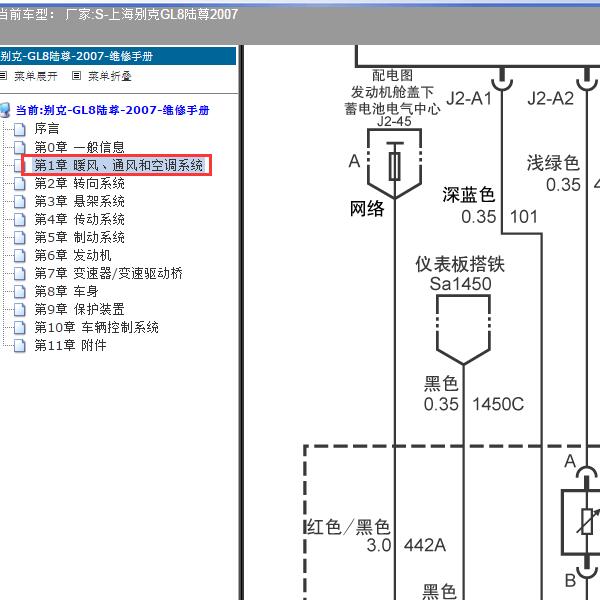The width and height of the screenshot is (600, 600).
Task: Open 第1章 暖风、通风和空调系统
Action: pos(119,165)
